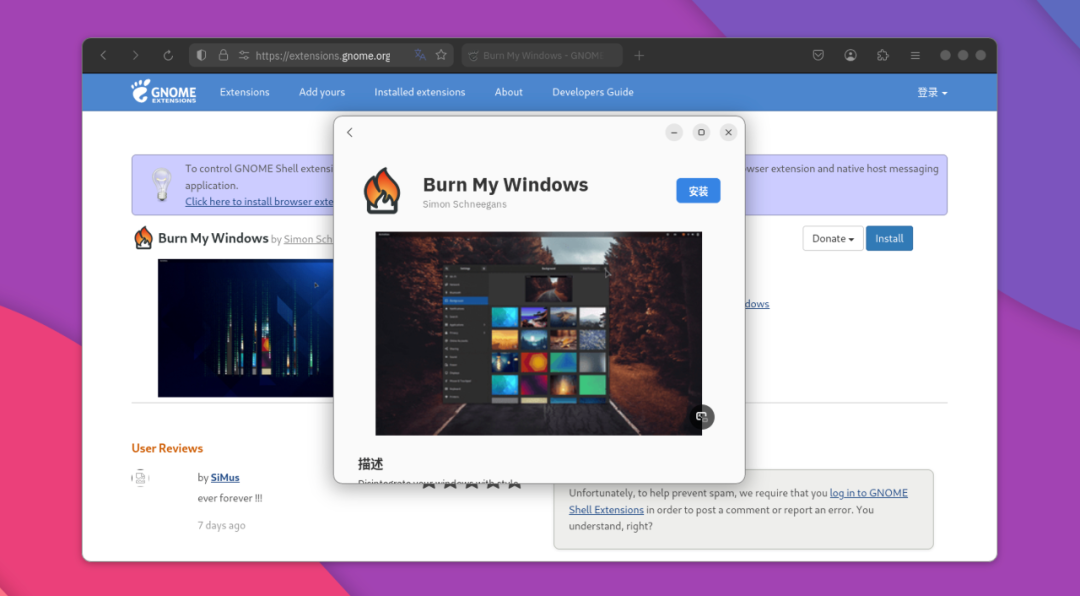The height and width of the screenshot is (596, 1080).
Task: Click the Install button on the webpage
Action: coord(889,238)
